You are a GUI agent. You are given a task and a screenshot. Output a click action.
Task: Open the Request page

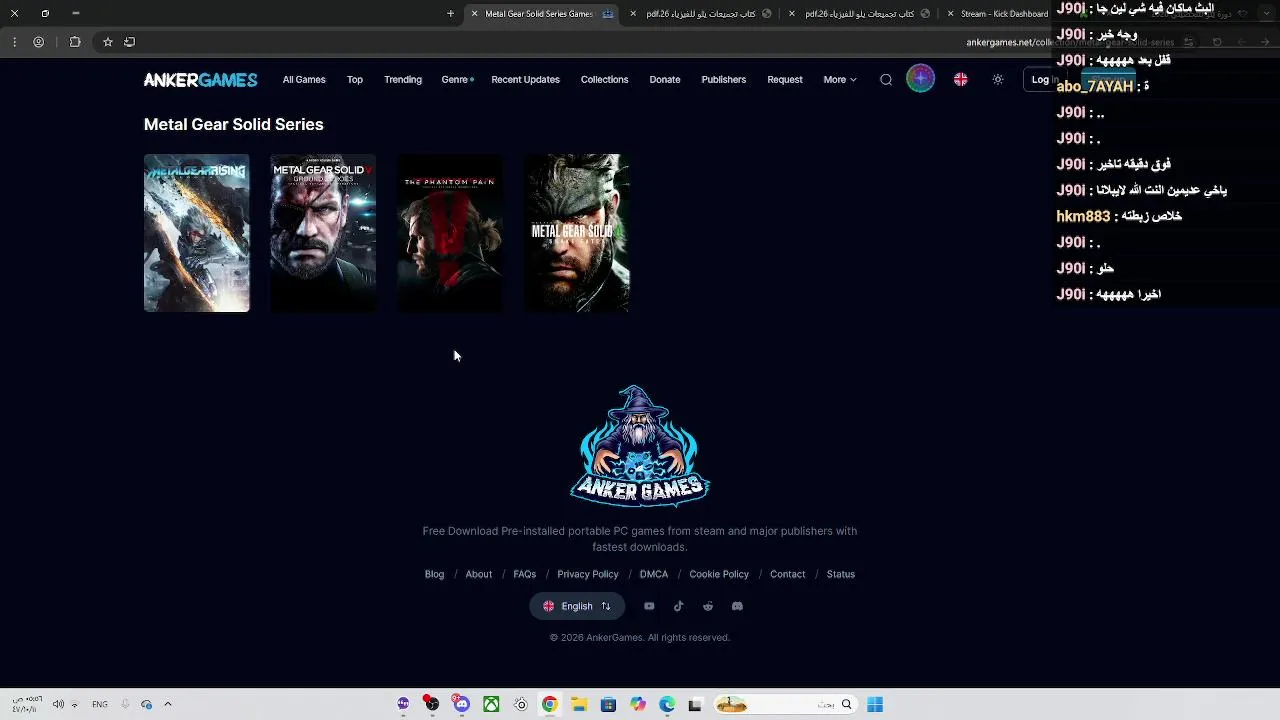click(785, 80)
